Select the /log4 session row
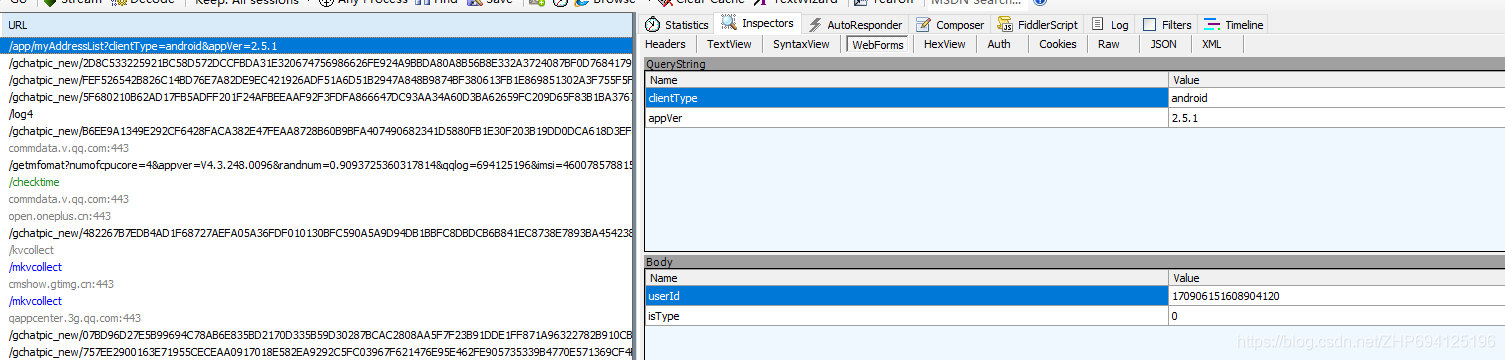Screen dimensions: 1505x360 pyautogui.click(x=317, y=114)
